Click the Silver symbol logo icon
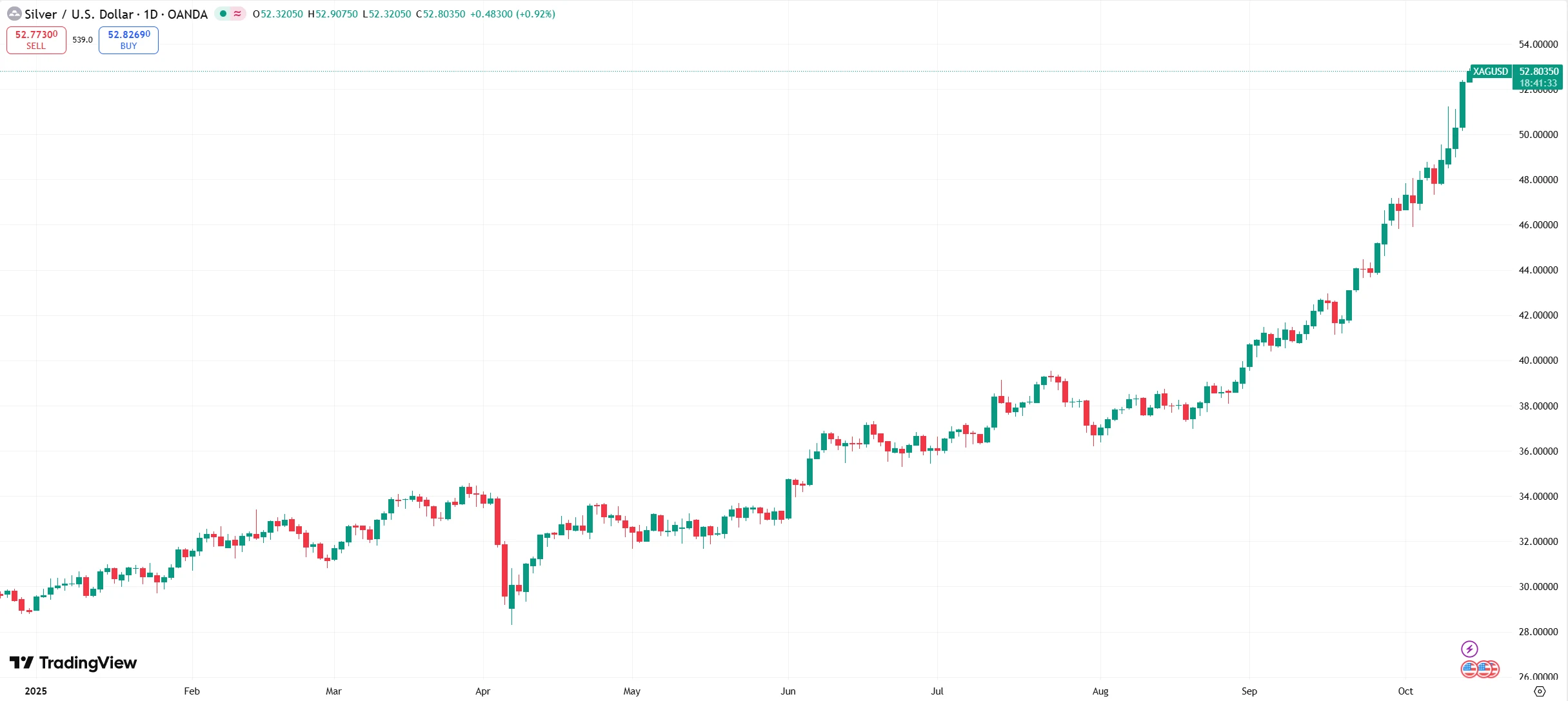The width and height of the screenshot is (1568, 701). pos(14,14)
